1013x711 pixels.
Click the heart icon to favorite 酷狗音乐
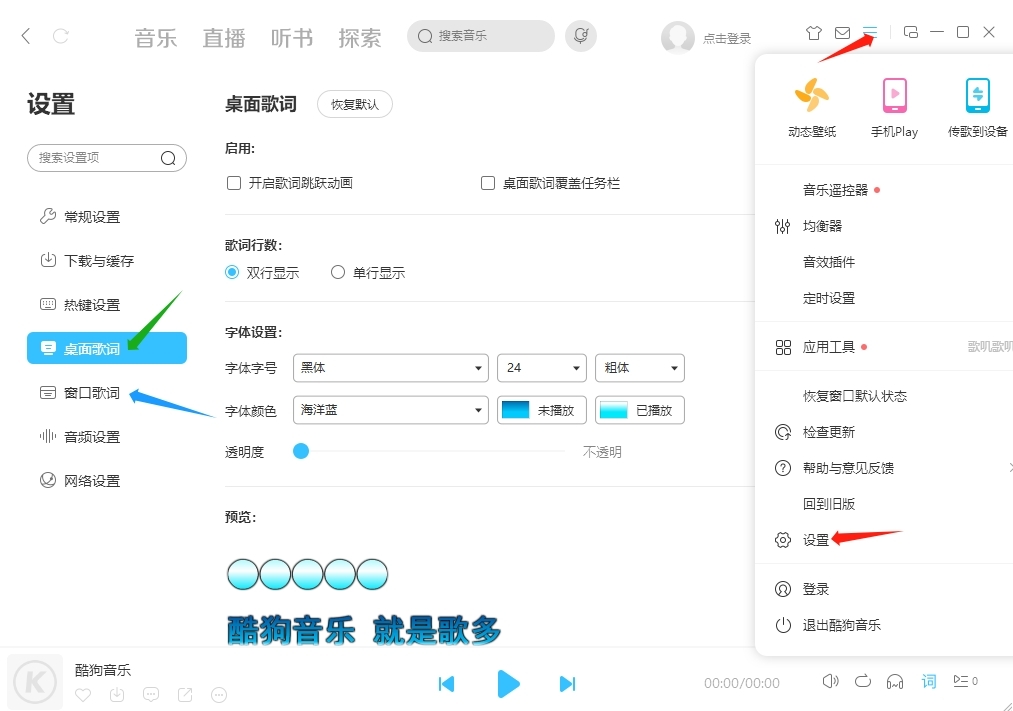[x=82, y=695]
